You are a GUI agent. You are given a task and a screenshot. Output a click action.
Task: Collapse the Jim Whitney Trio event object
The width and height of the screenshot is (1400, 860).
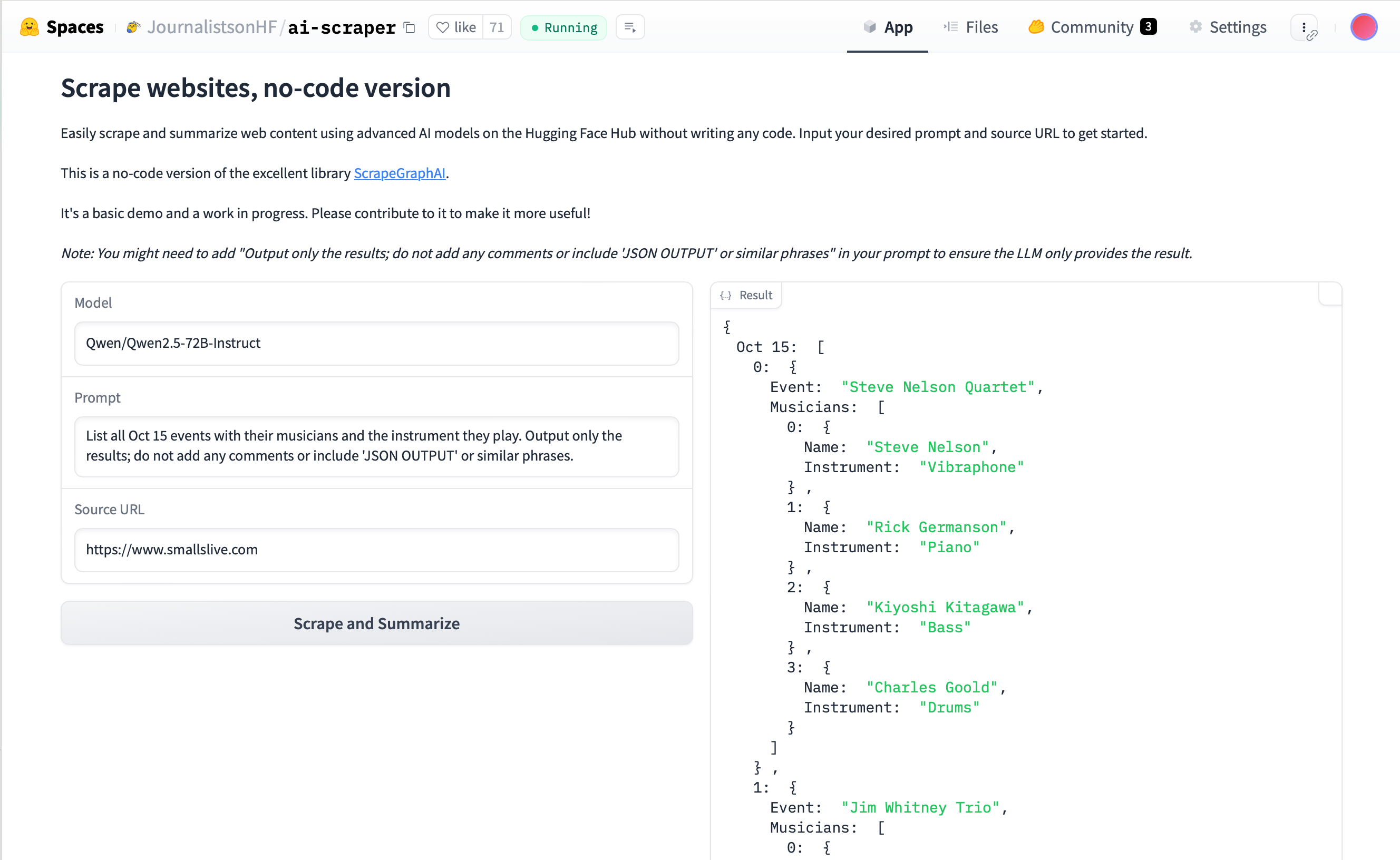point(793,788)
